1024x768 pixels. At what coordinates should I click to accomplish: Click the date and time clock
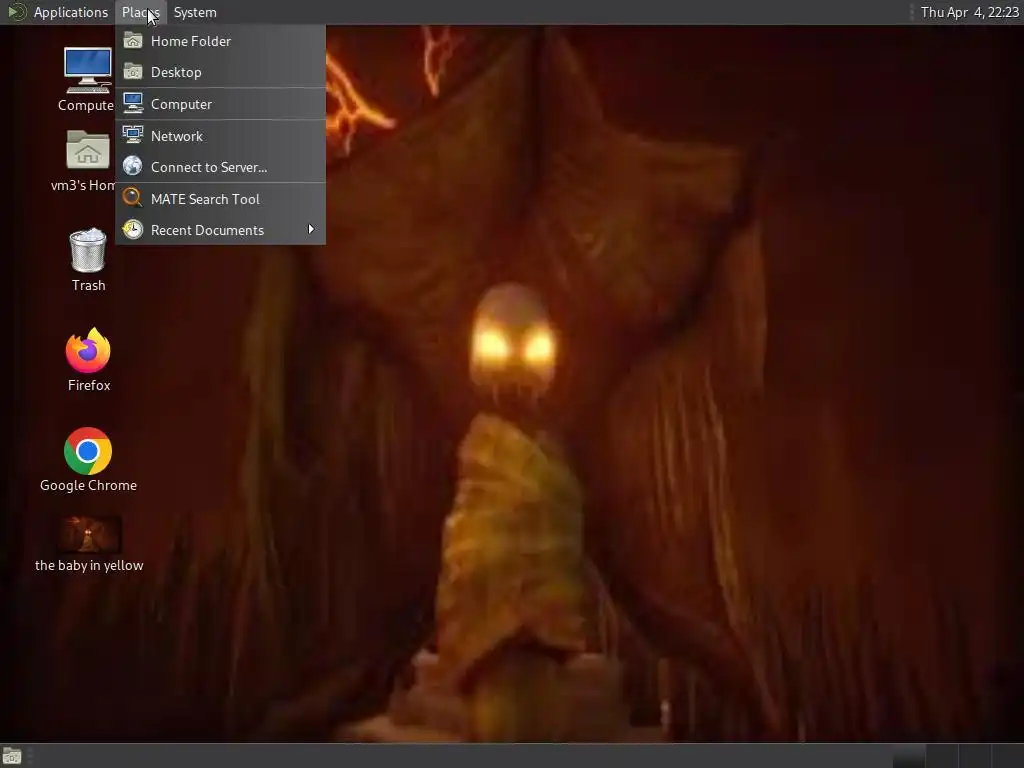(x=969, y=12)
